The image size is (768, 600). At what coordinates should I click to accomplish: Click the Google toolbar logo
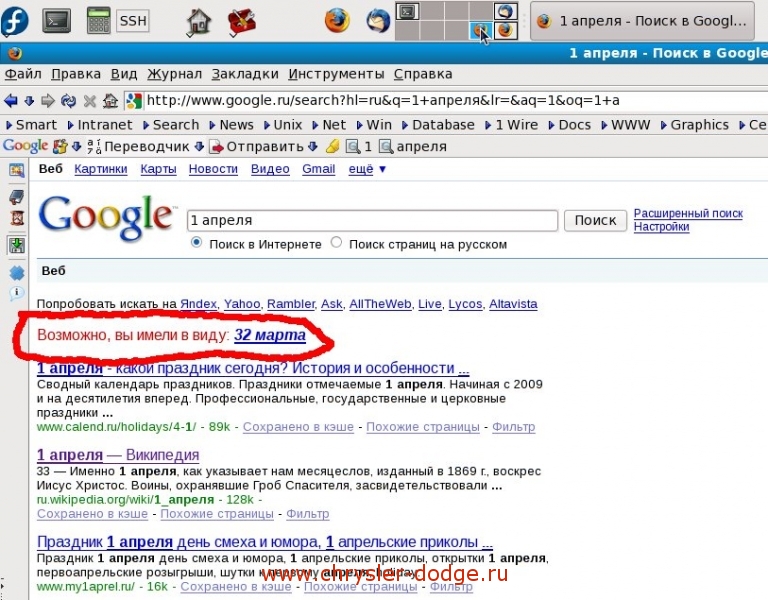point(25,146)
